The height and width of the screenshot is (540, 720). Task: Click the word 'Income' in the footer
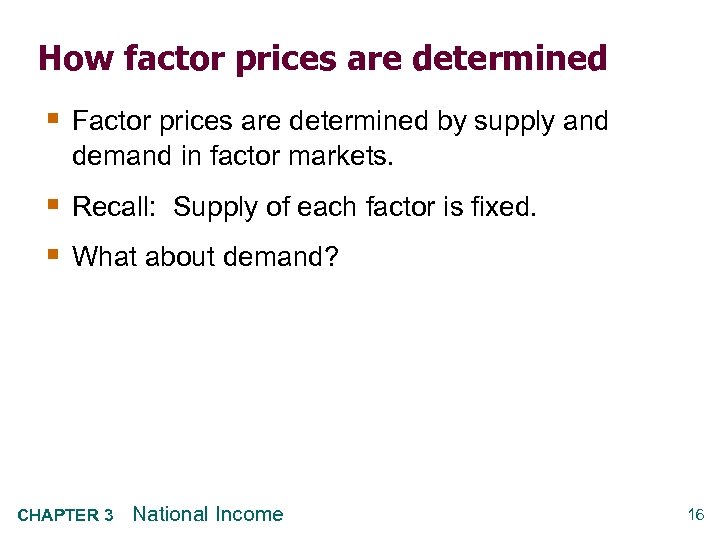[249, 515]
